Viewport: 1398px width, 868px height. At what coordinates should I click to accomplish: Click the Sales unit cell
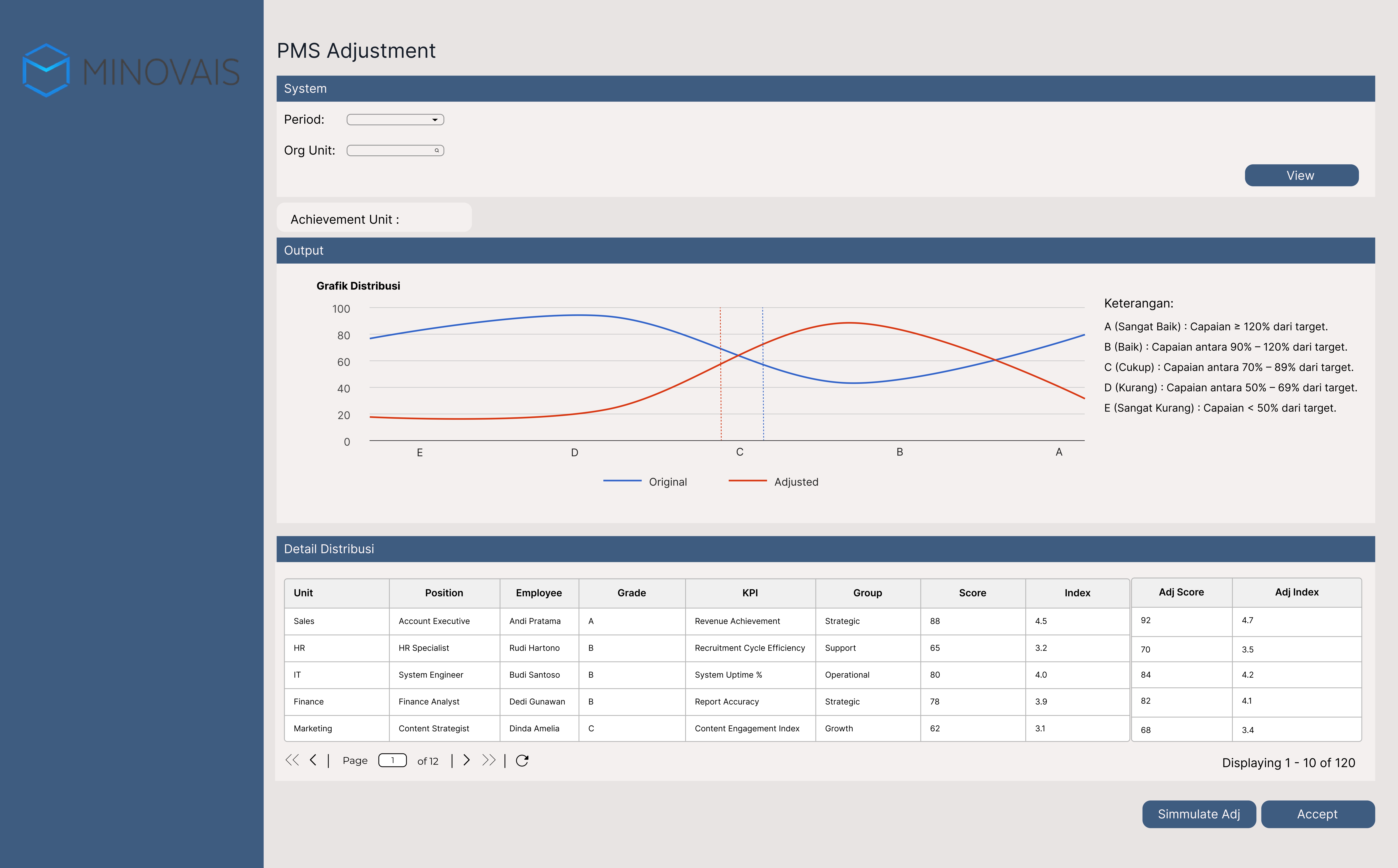337,621
